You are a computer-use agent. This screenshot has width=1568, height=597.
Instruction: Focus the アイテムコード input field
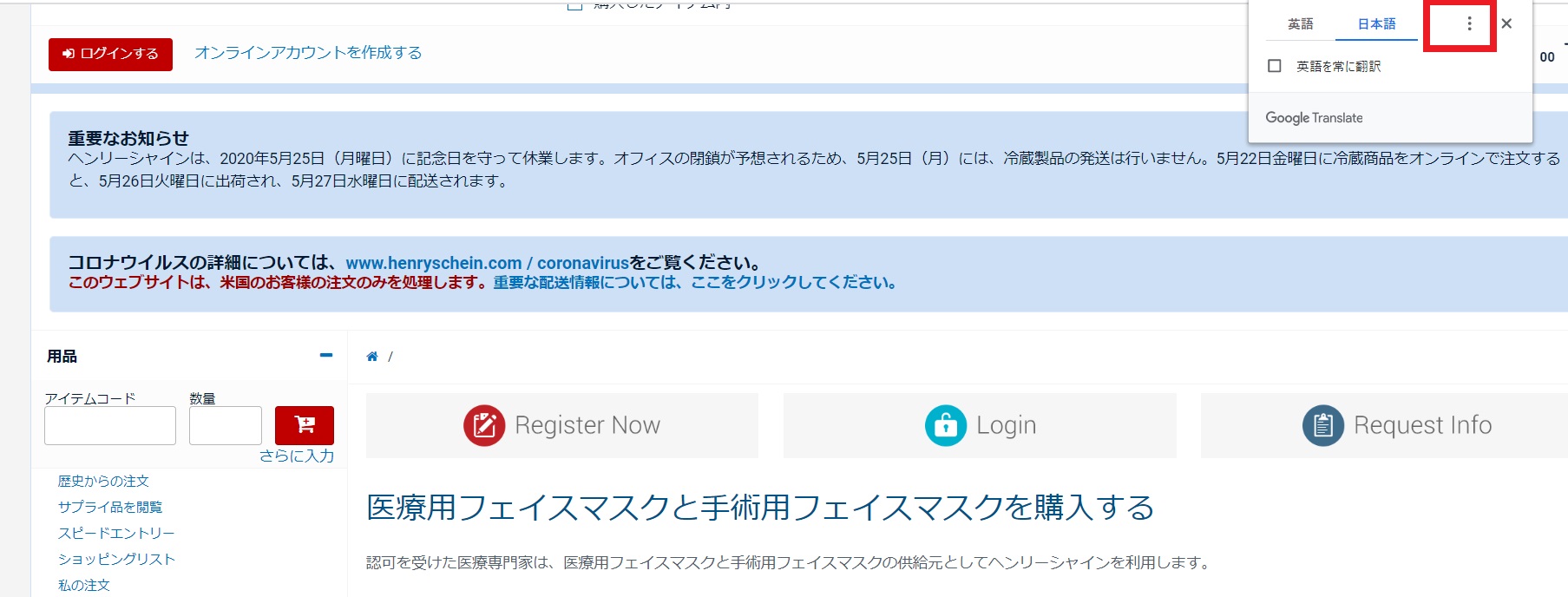110,426
